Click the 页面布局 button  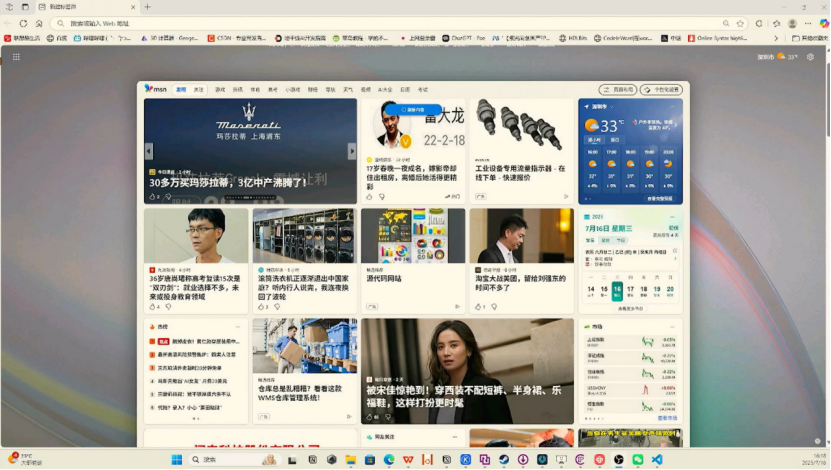pos(618,90)
